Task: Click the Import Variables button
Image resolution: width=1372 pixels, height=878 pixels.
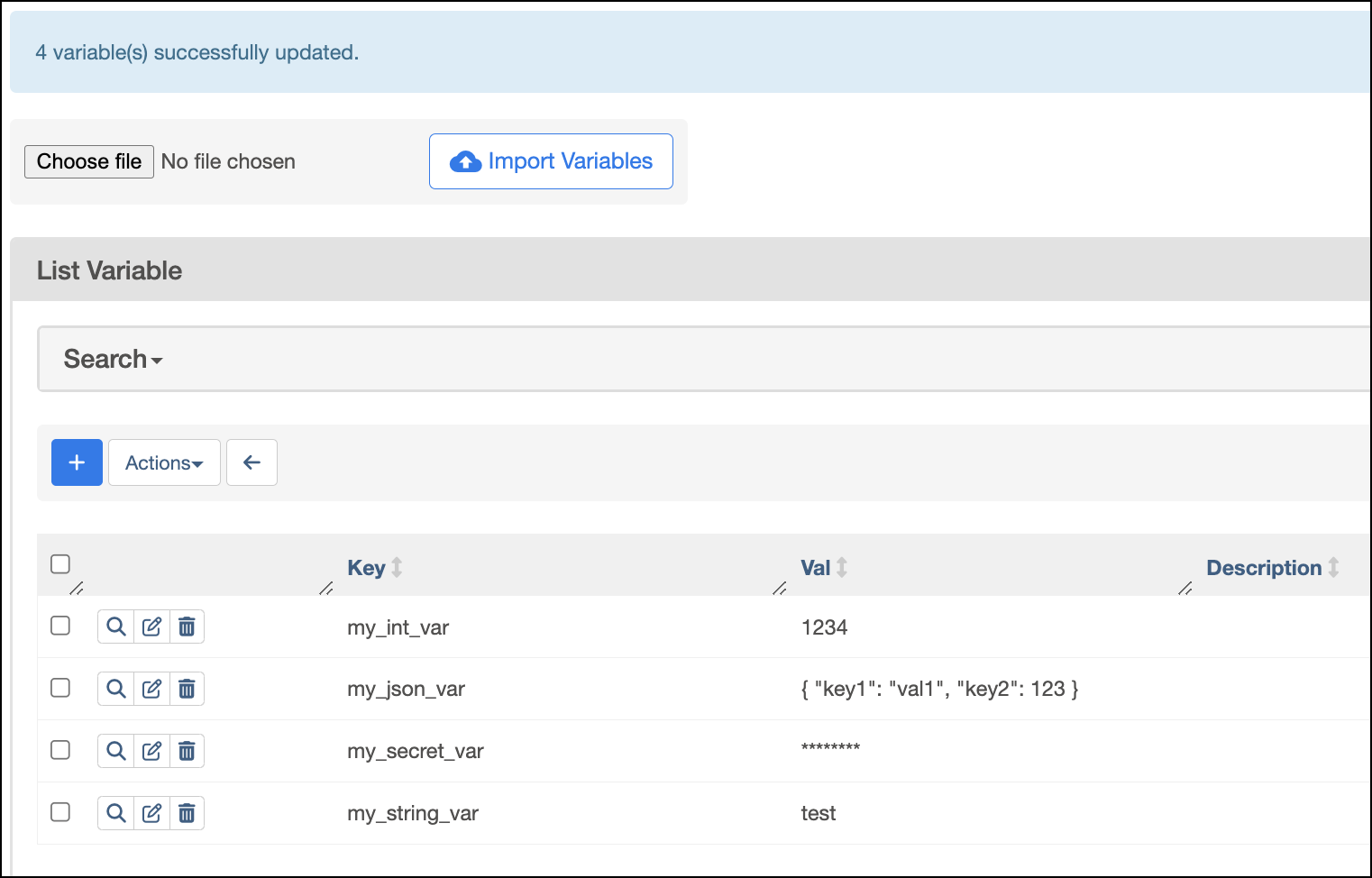Action: point(551,160)
